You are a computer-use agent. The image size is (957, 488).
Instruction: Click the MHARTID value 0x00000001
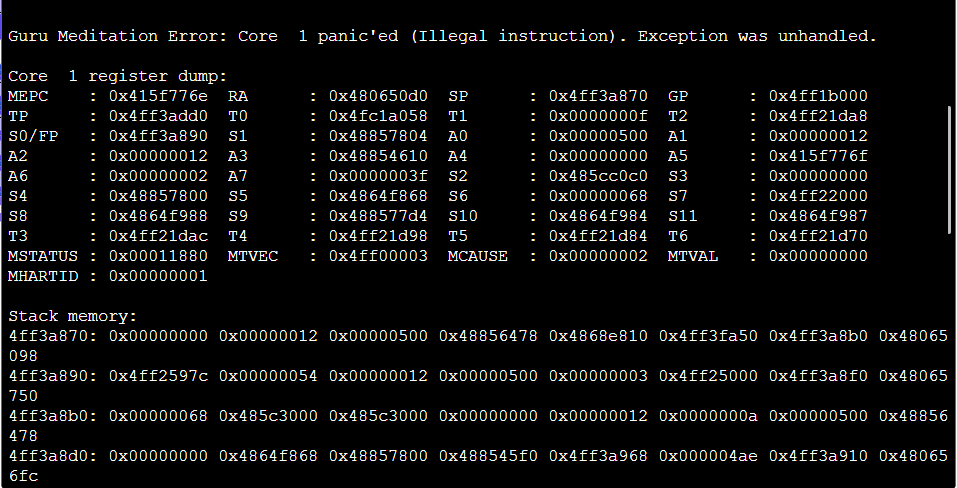[x=159, y=277]
